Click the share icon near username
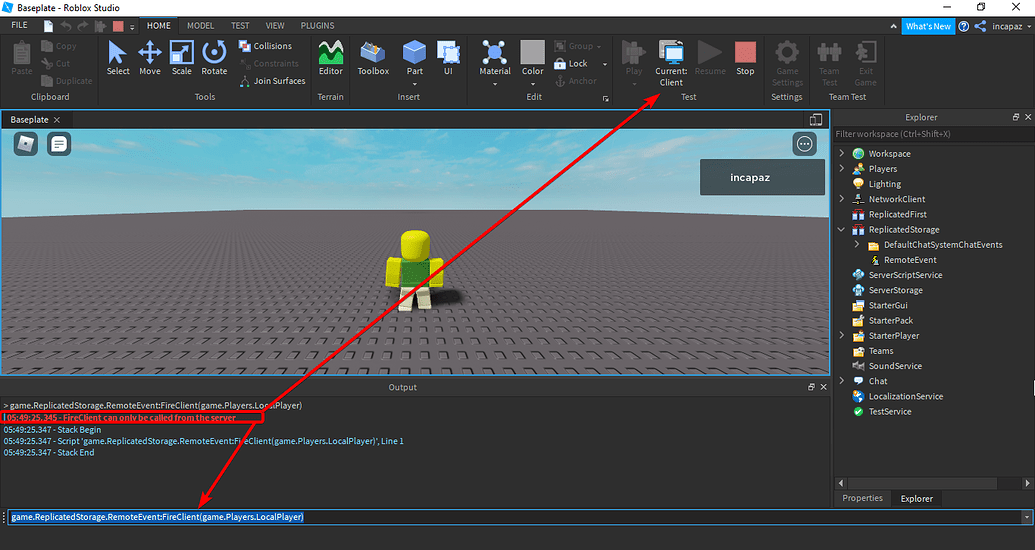Screen dimensions: 1035x550 (980, 26)
